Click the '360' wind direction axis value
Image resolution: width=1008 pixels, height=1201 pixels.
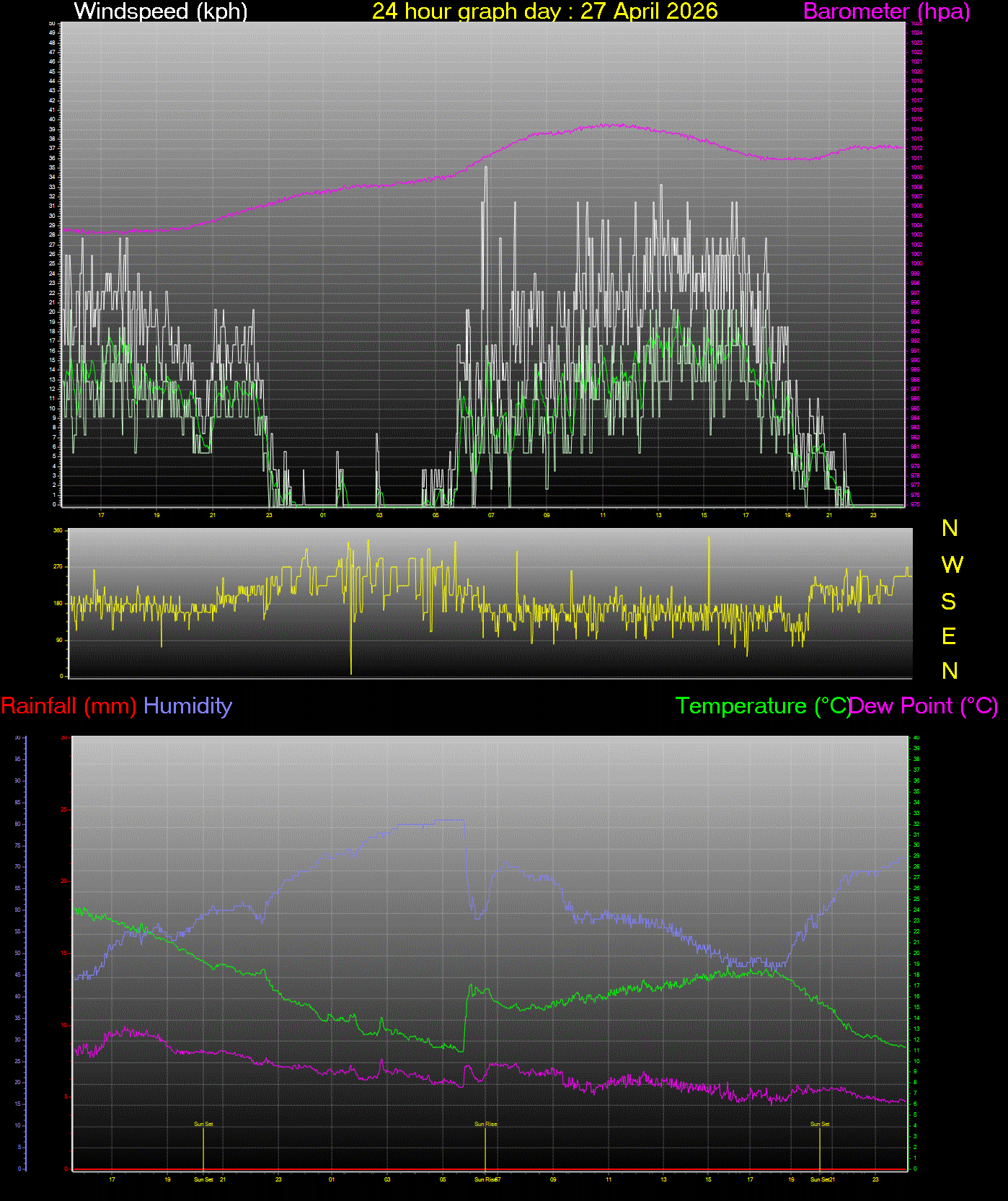(58, 530)
